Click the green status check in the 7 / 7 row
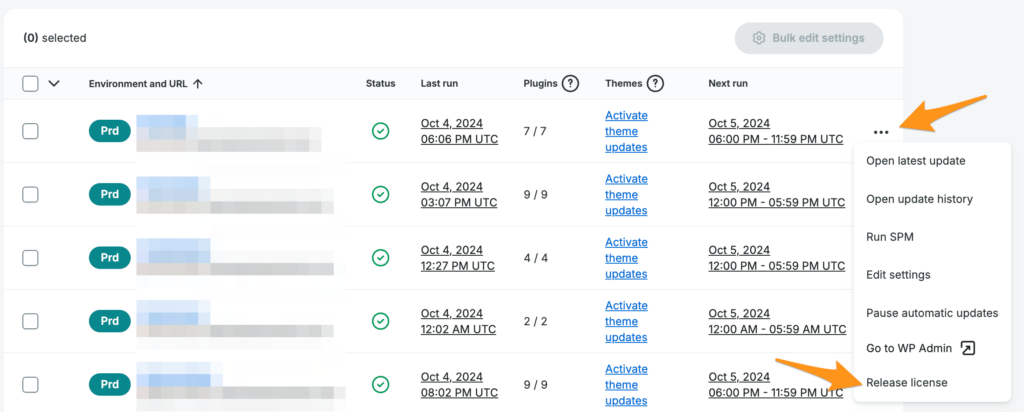The width and height of the screenshot is (1024, 412). point(381,131)
